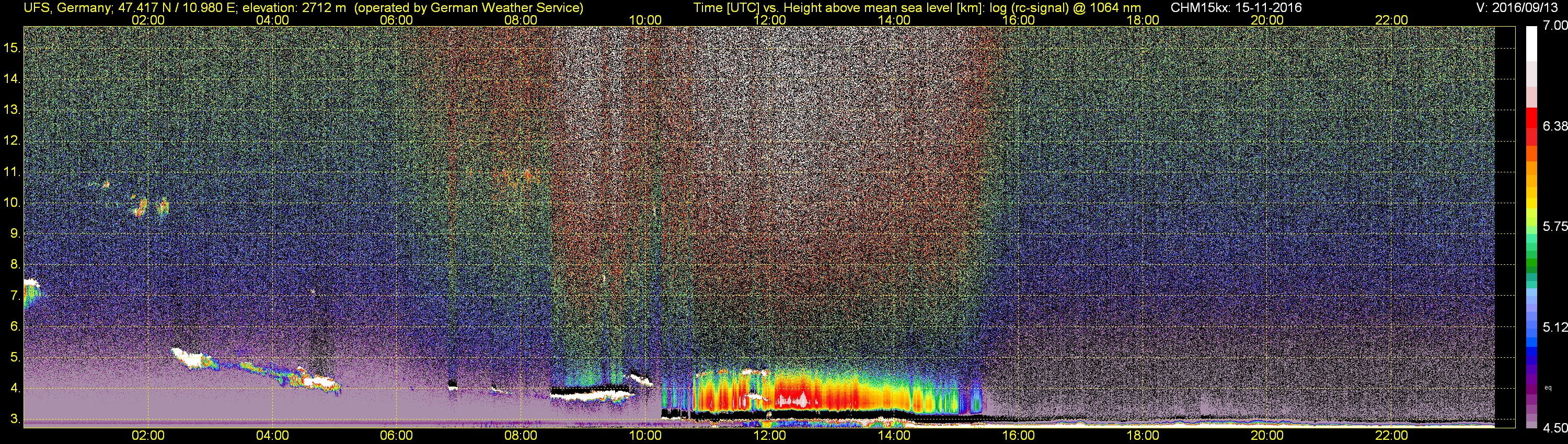Pick the height axis label '14.'

click(x=13, y=78)
